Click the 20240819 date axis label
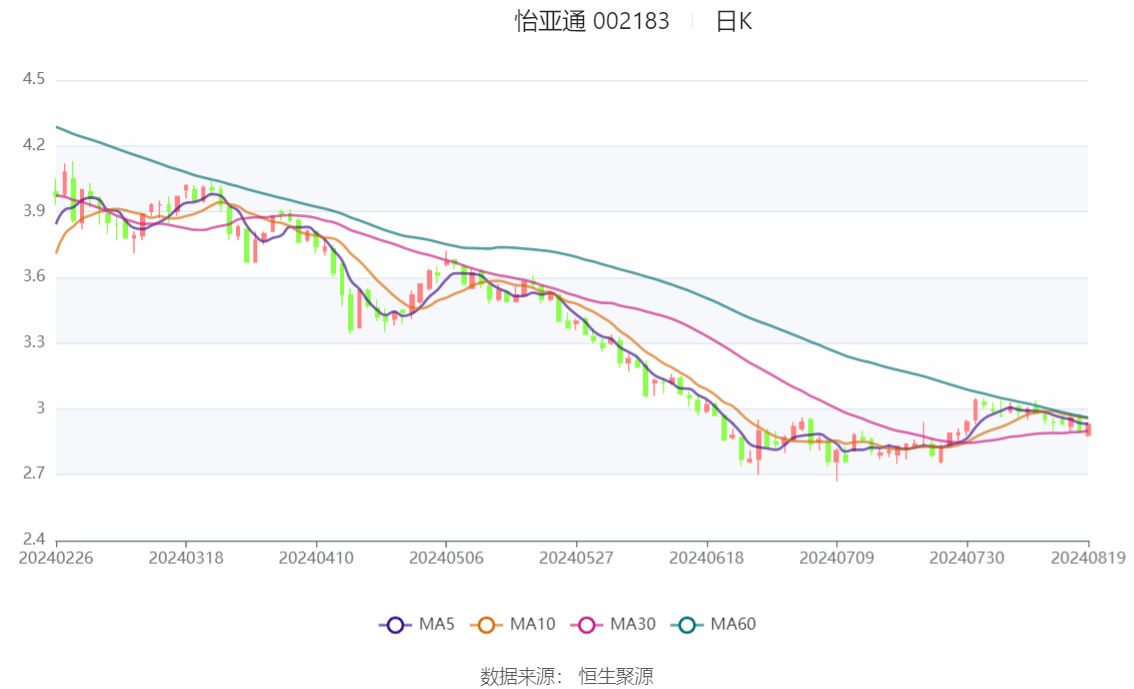Image resolution: width=1134 pixels, height=689 pixels. pyautogui.click(x=1088, y=558)
